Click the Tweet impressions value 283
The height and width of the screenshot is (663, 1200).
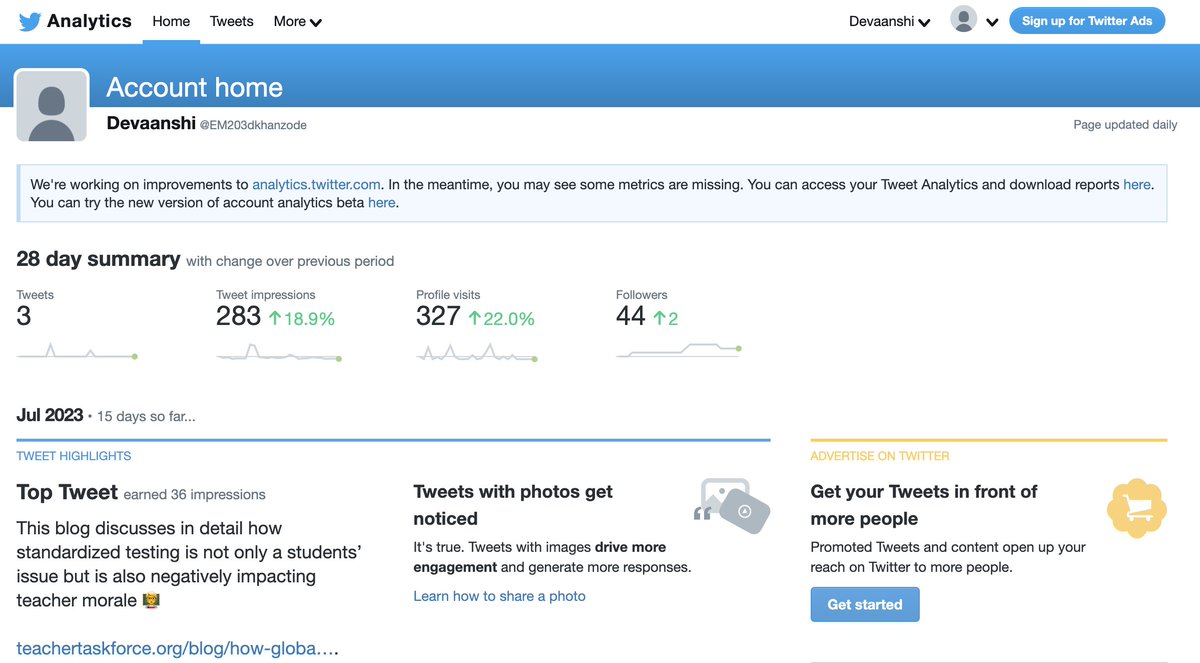(239, 317)
